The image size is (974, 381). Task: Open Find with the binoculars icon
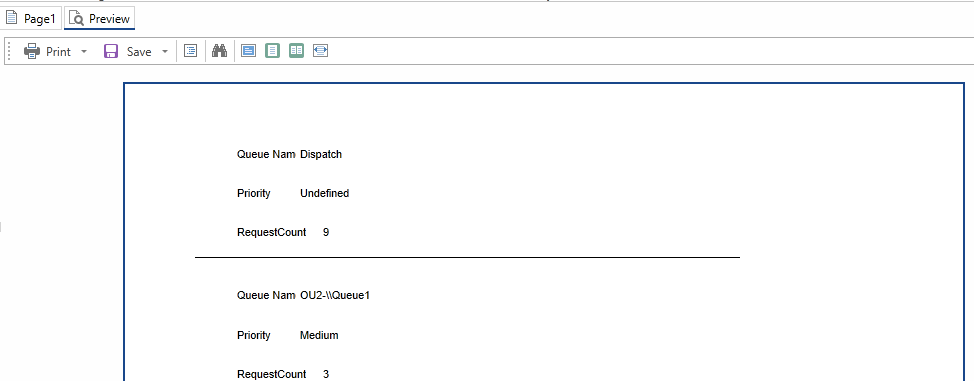[219, 51]
